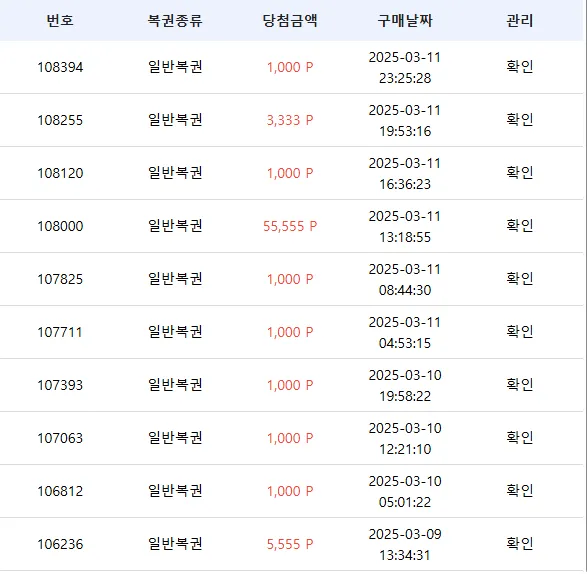Screen dimensions: 587x574
Task: Select 확인 in row 107825
Action: pos(519,279)
